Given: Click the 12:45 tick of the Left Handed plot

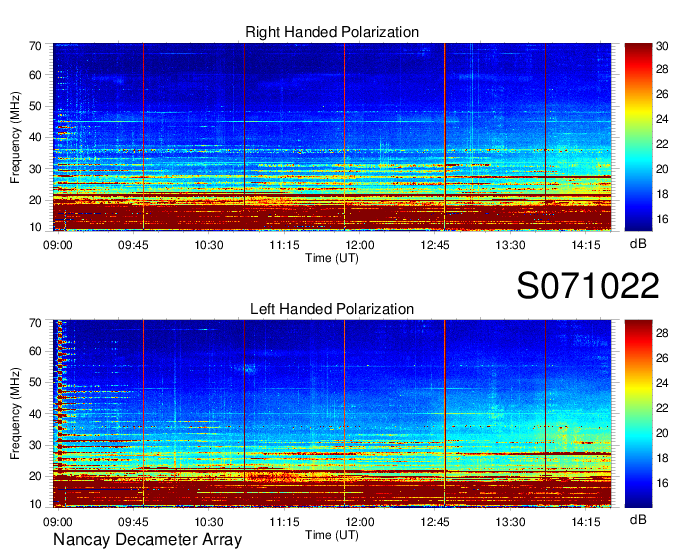Looking at the screenshot, I should coord(435,522).
